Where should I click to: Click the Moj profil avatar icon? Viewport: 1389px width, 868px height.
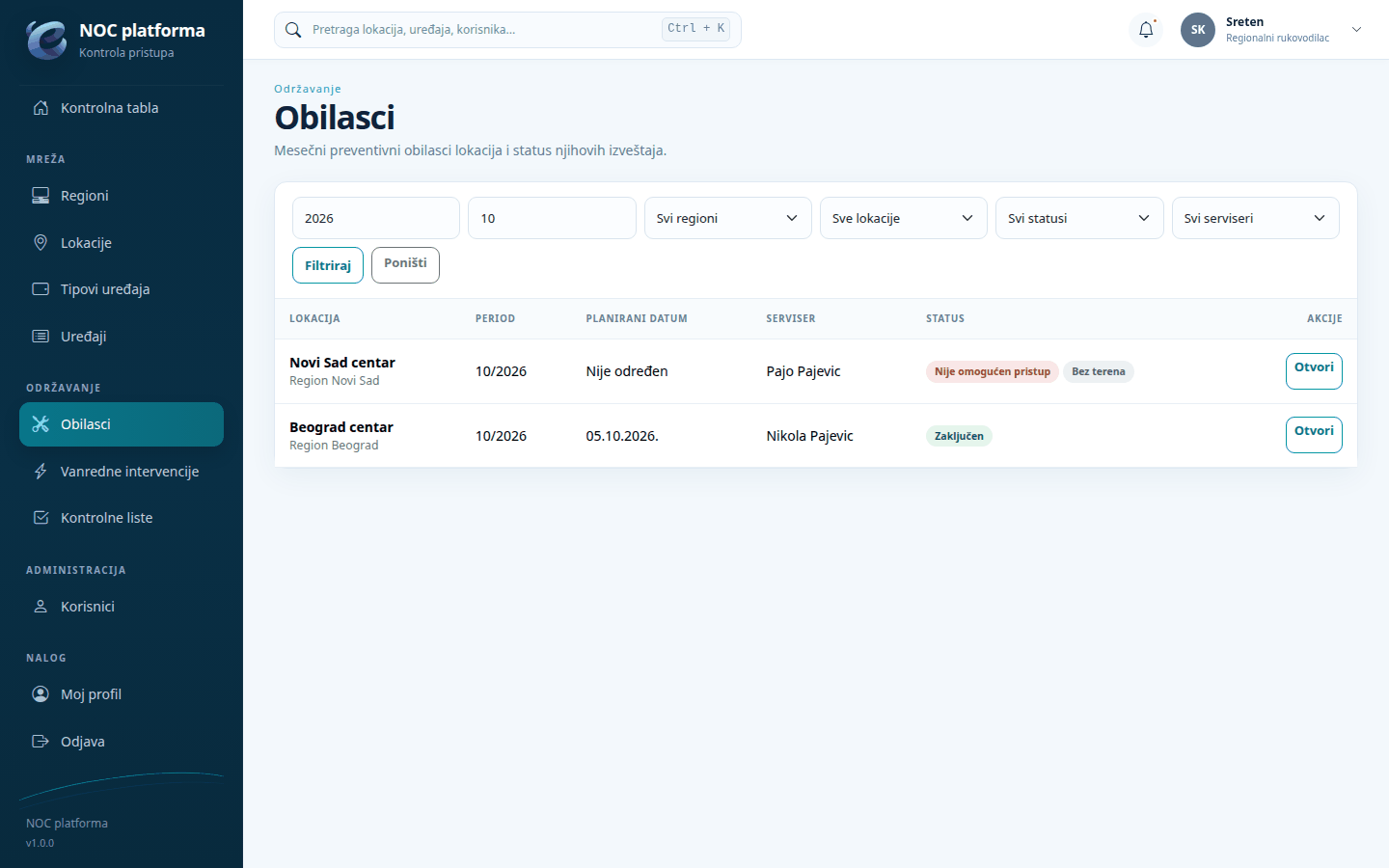click(41, 694)
